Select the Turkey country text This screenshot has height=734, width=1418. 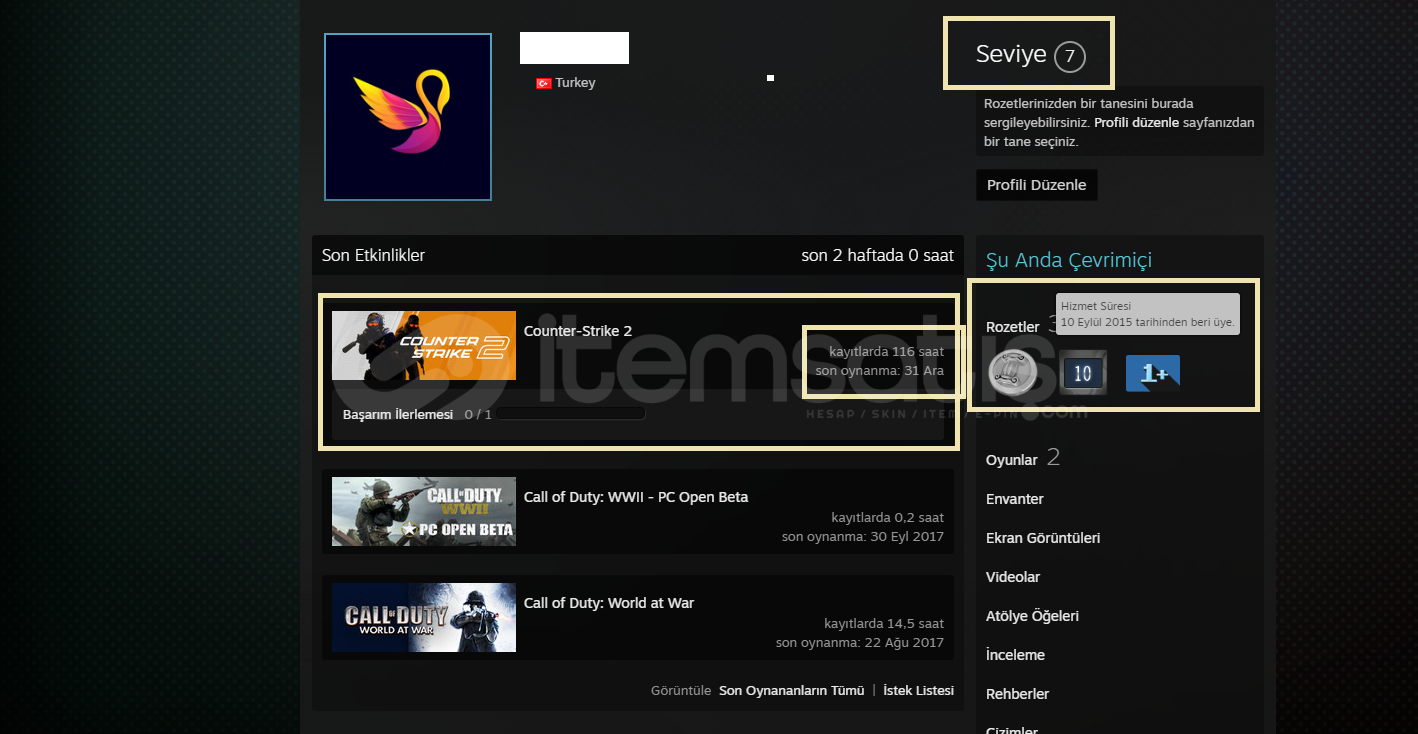[576, 83]
